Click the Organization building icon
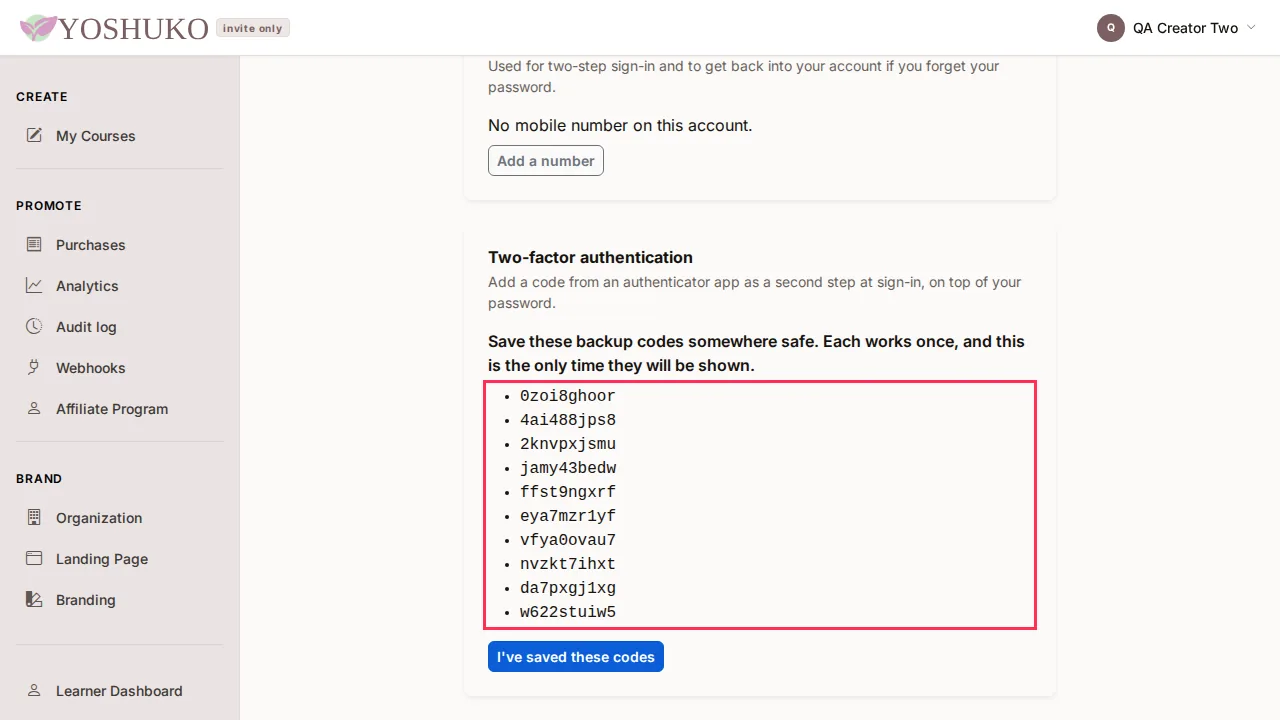Image resolution: width=1280 pixels, height=720 pixels. 34,517
